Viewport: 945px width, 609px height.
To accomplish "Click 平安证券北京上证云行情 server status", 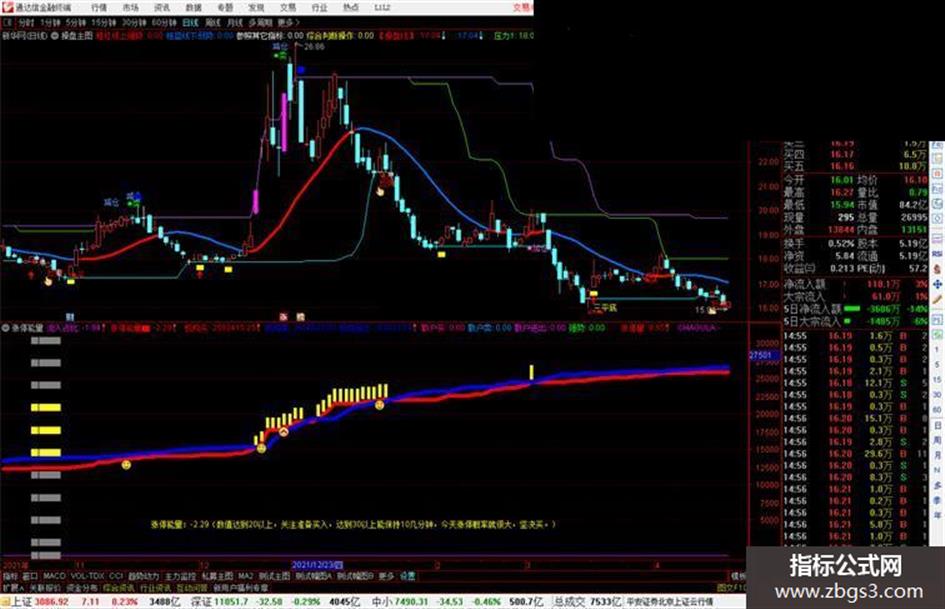I will coord(670,602).
